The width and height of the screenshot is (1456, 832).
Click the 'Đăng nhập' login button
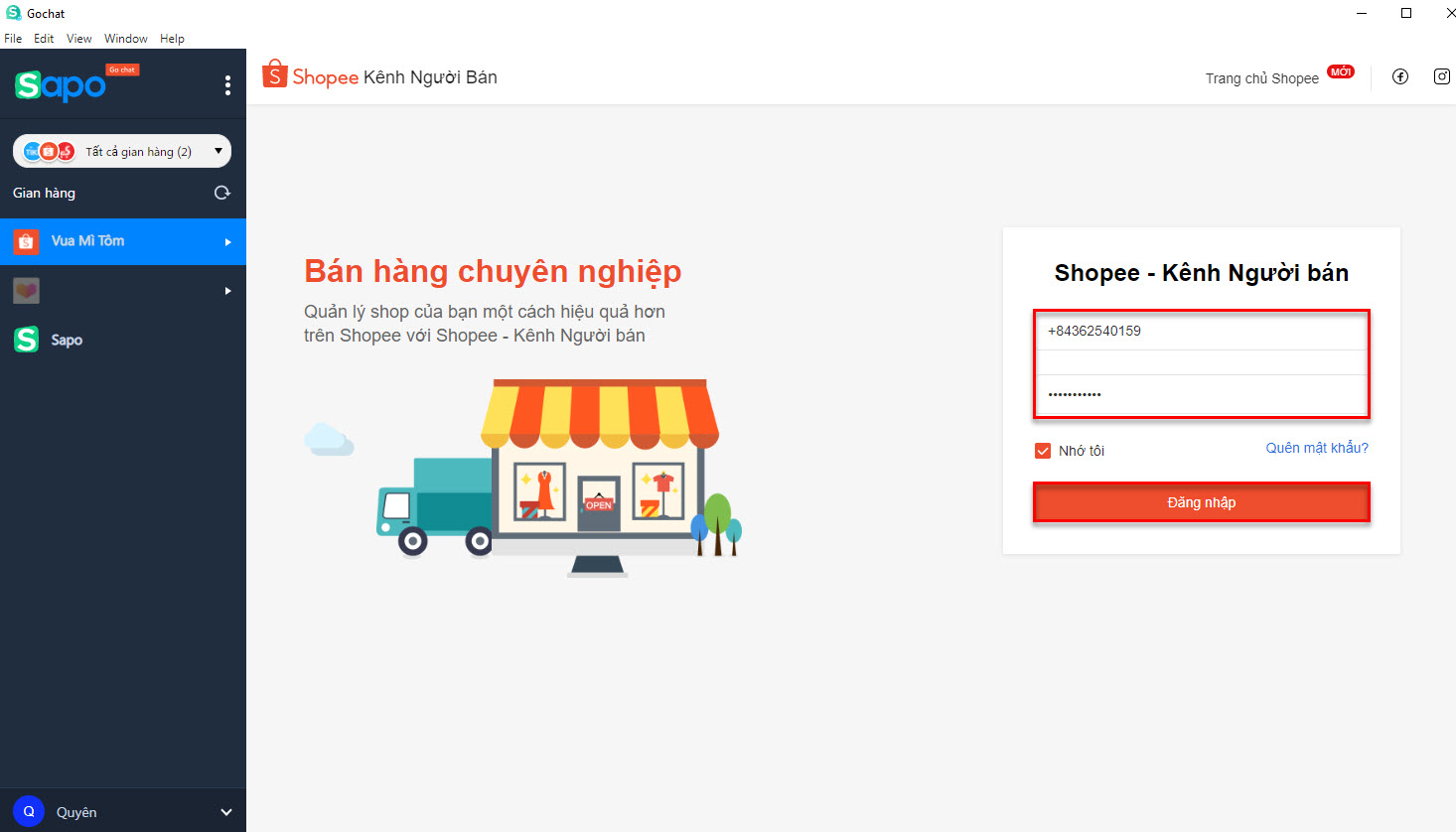1202,502
